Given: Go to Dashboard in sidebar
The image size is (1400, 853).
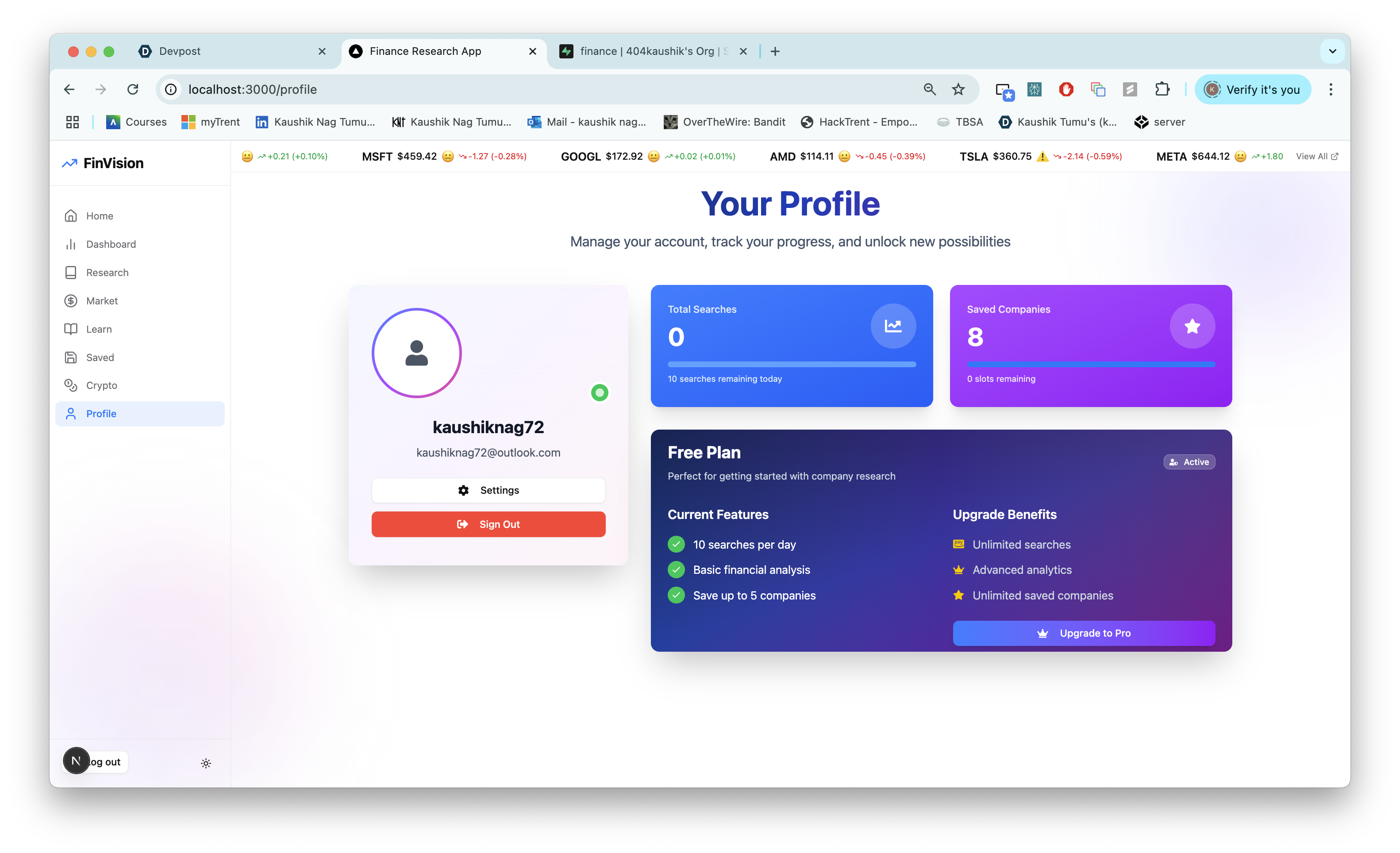Looking at the screenshot, I should [111, 244].
